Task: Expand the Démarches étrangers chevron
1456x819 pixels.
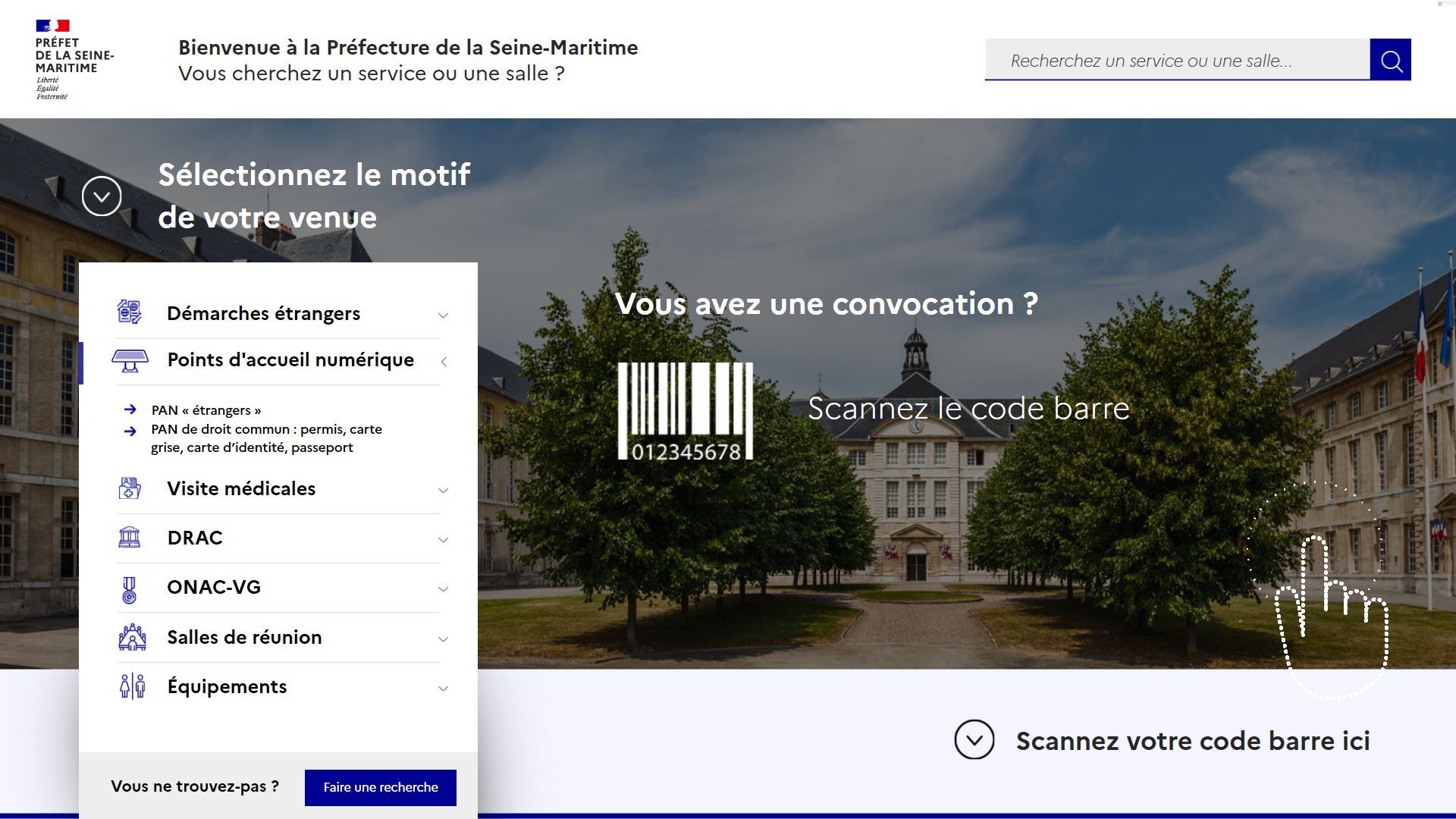Action: (444, 315)
